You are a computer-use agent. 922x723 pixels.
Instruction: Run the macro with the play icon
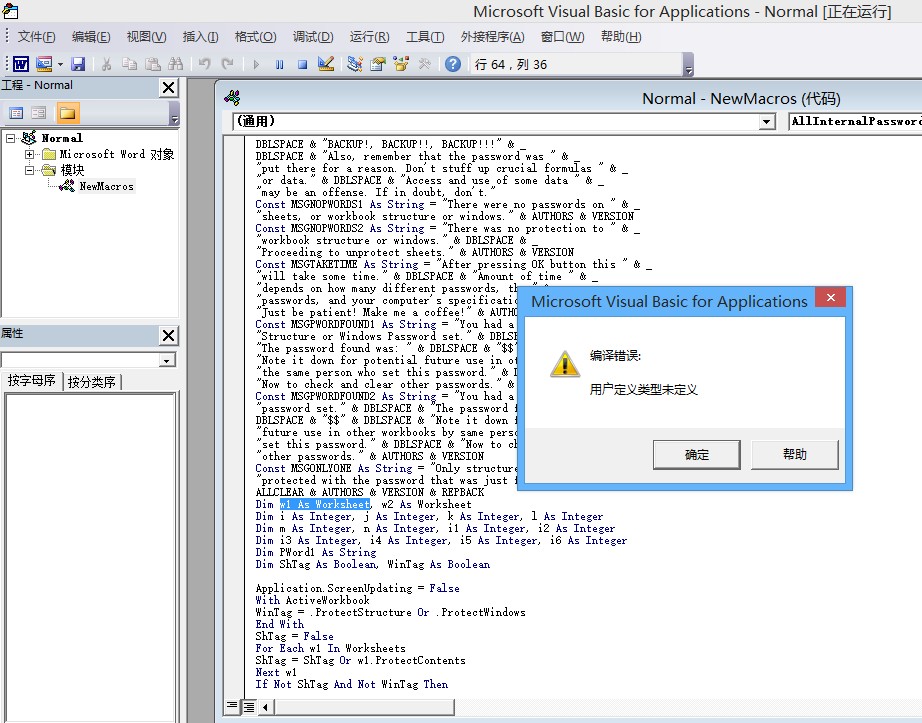[x=256, y=63]
